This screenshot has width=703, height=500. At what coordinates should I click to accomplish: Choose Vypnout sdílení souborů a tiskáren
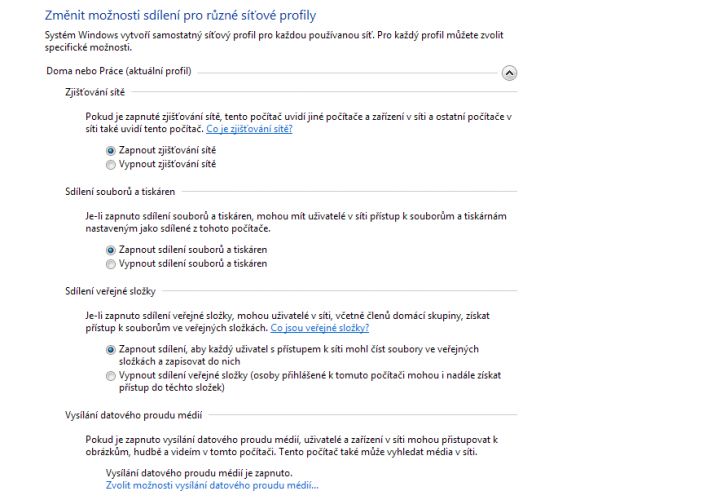(111, 264)
